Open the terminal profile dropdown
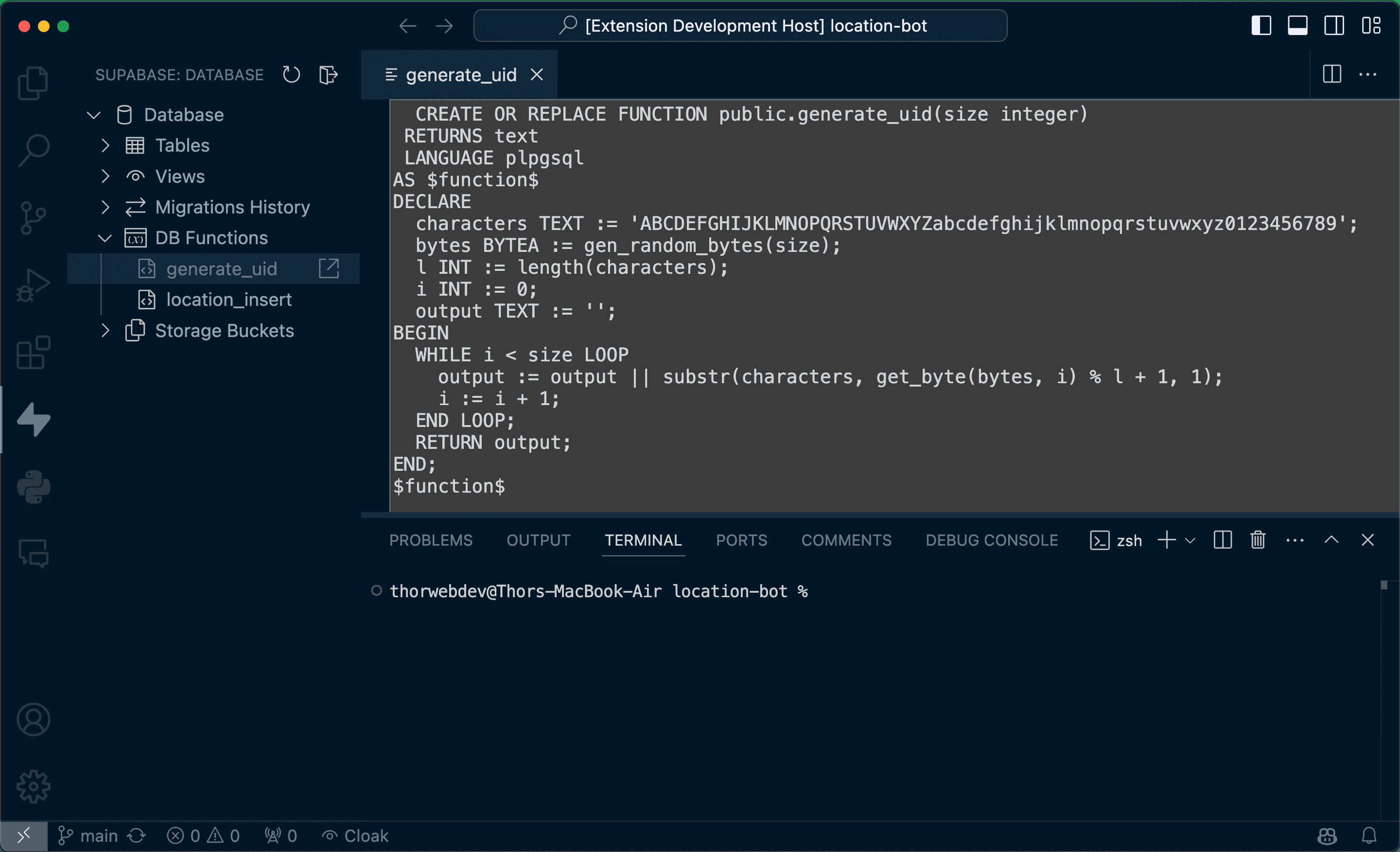 (1191, 540)
